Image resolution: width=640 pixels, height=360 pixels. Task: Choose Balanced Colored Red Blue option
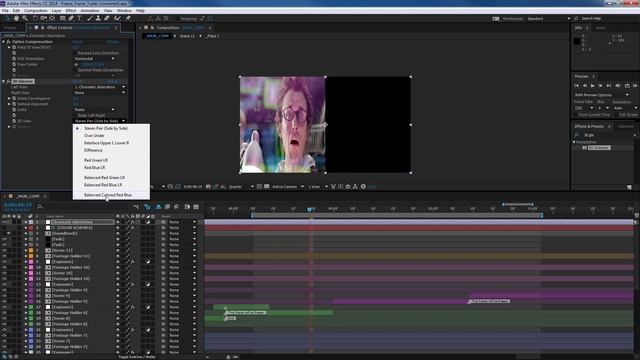108,195
